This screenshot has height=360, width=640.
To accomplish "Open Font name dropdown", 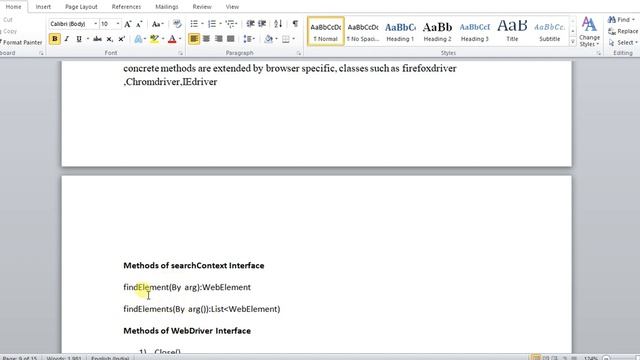I will (96, 24).
